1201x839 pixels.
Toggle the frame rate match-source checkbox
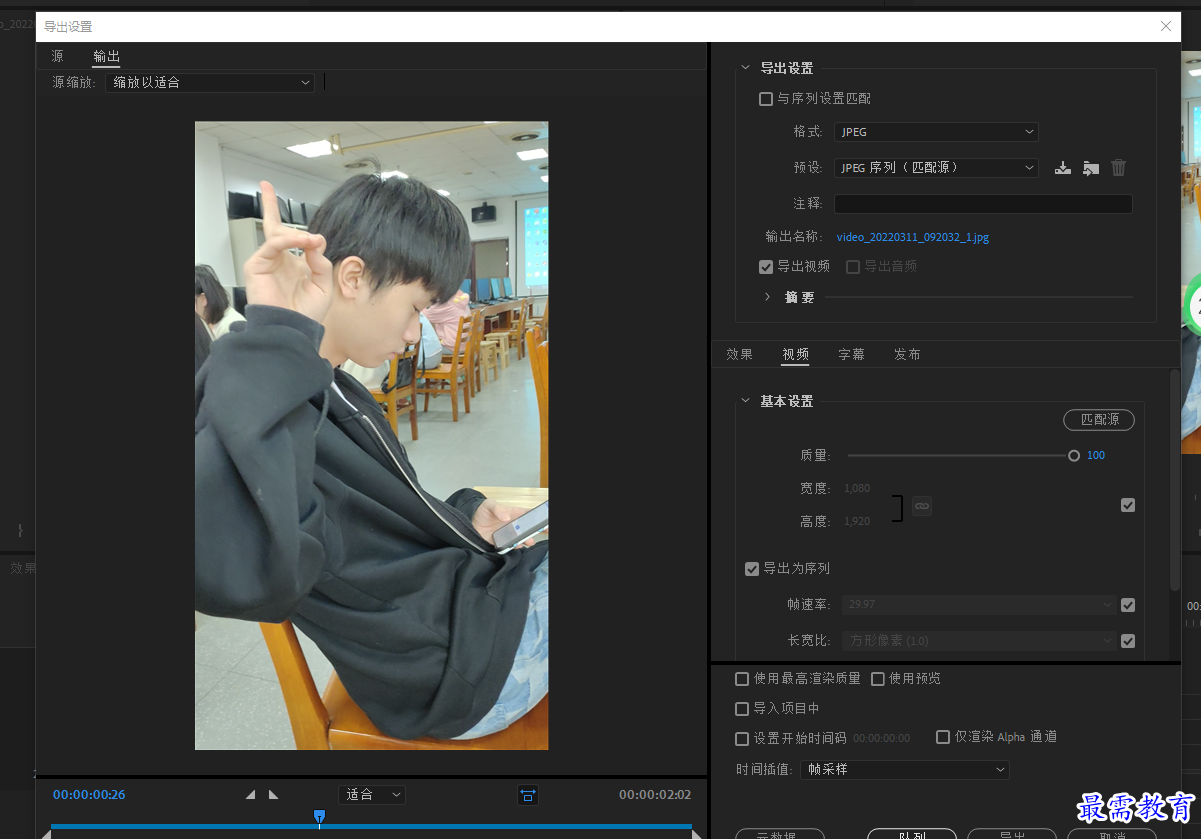pyautogui.click(x=1128, y=605)
